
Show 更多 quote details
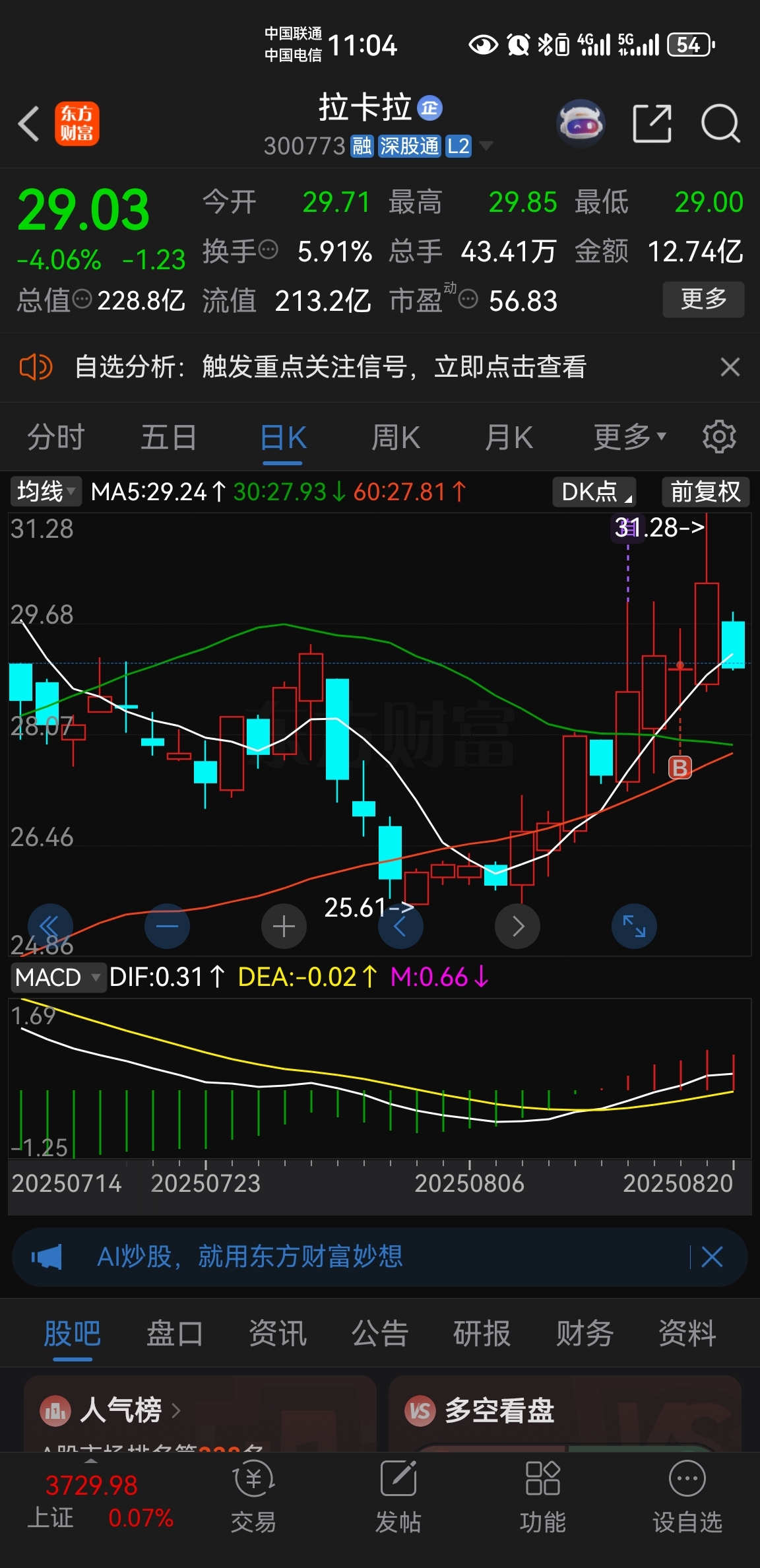coord(703,300)
